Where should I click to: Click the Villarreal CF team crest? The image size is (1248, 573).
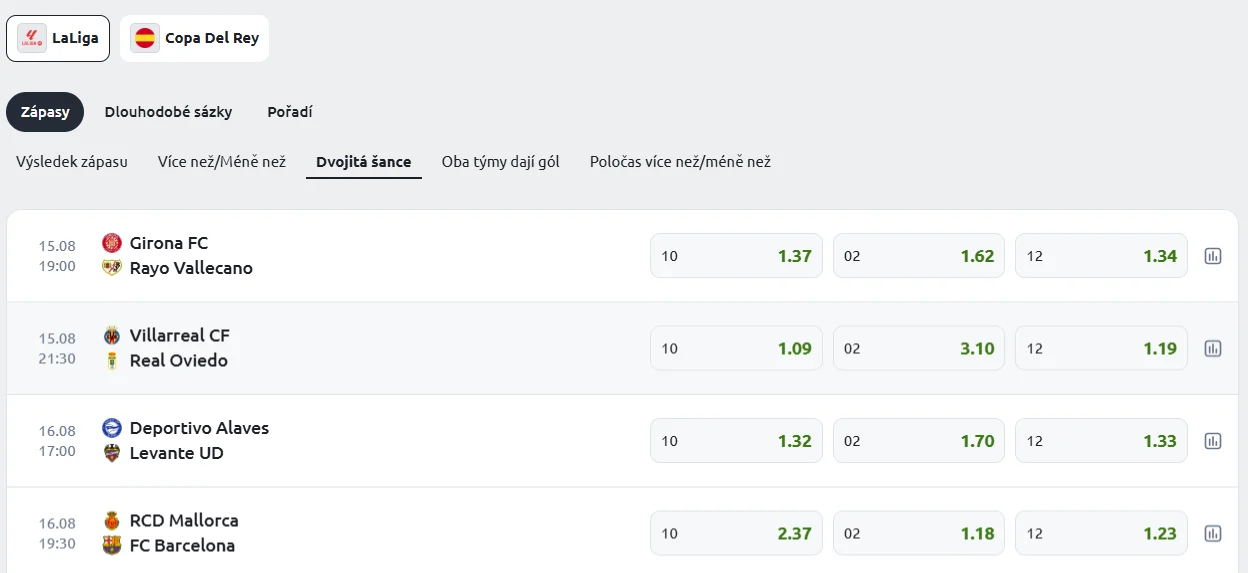tap(112, 335)
